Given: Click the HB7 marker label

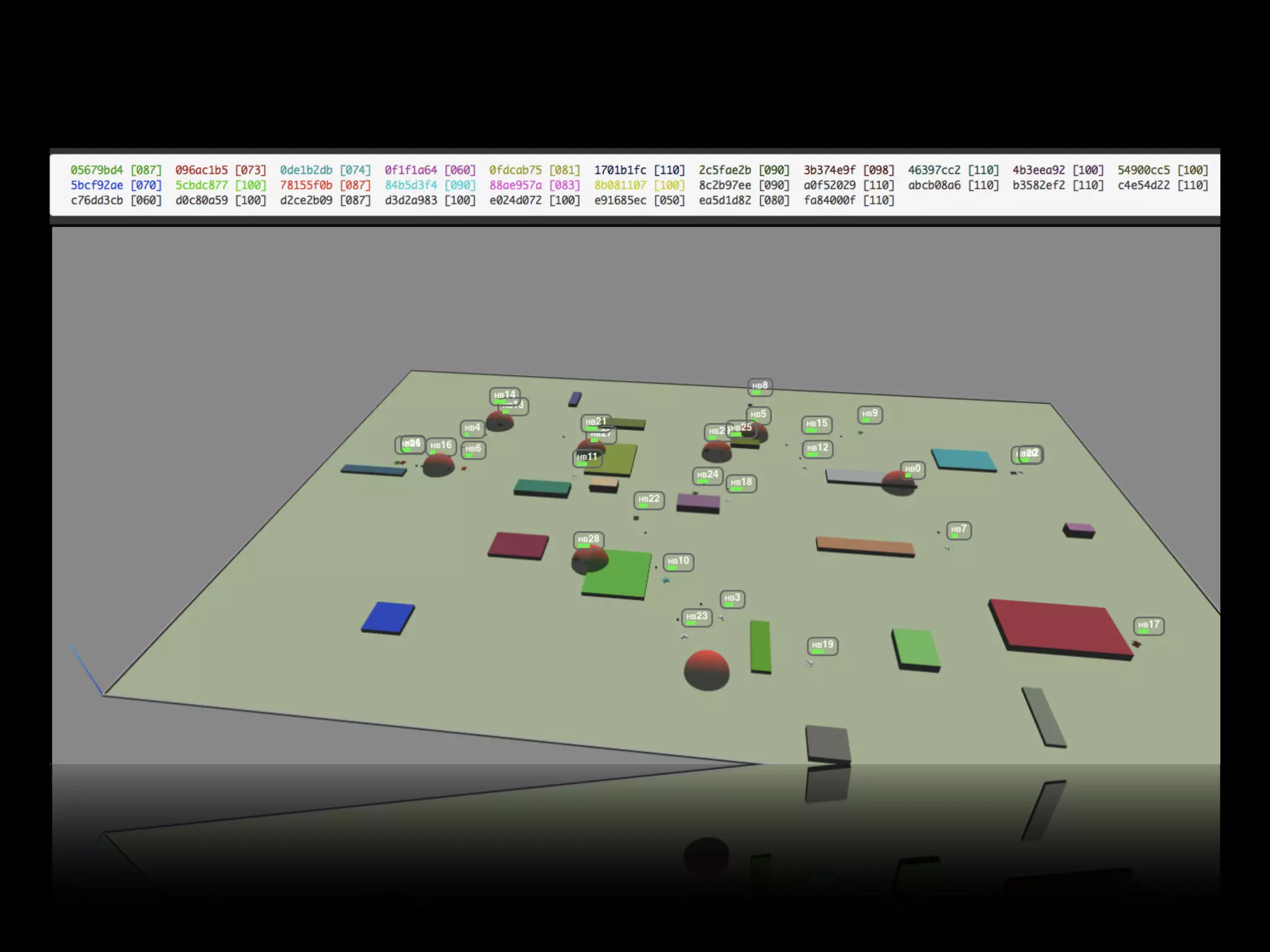Looking at the screenshot, I should pos(959,530).
